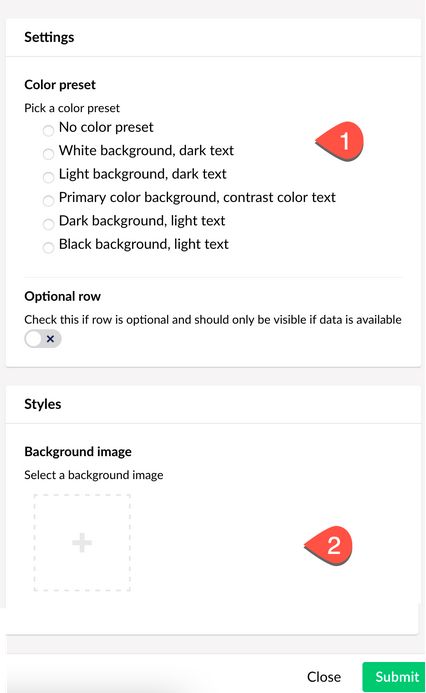Screen dimensions: 426x693
Task: Click the 'Select a background image' description
Action: 94,475
